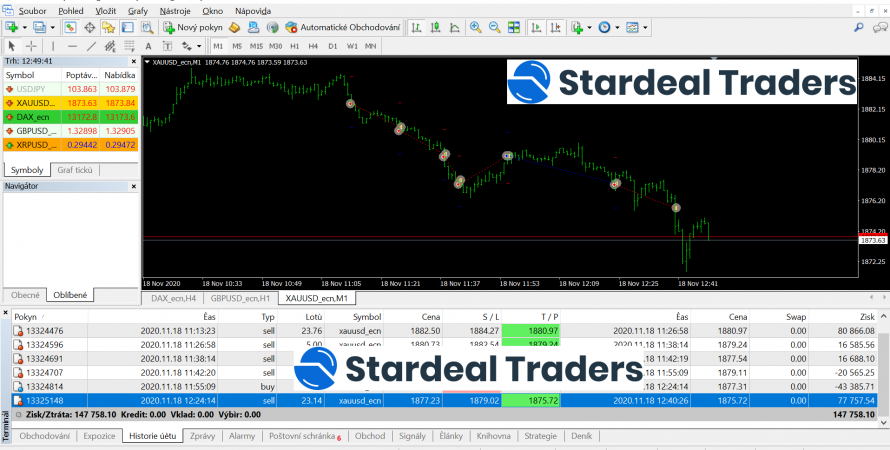Switch to the GBPUSD_ecn,H1 chart tab

241,298
